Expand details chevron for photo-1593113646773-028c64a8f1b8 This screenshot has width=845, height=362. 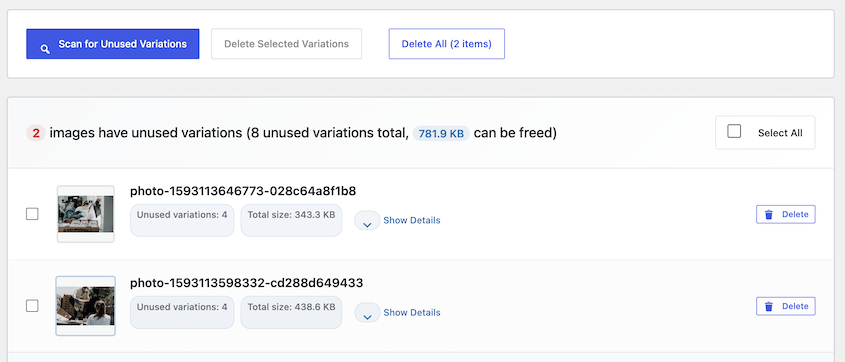[x=368, y=220]
